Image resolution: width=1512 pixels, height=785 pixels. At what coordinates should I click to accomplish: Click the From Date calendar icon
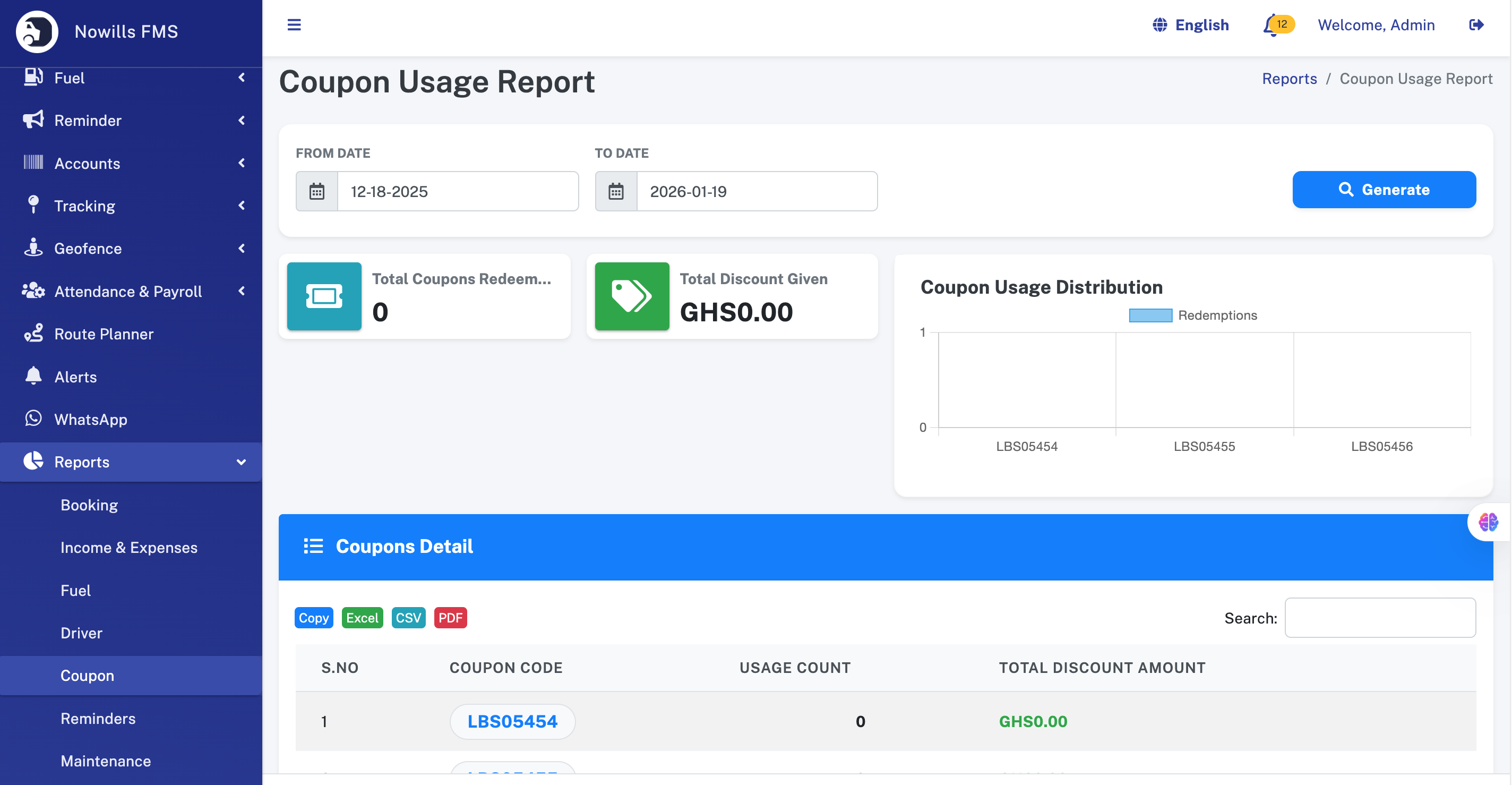(317, 191)
